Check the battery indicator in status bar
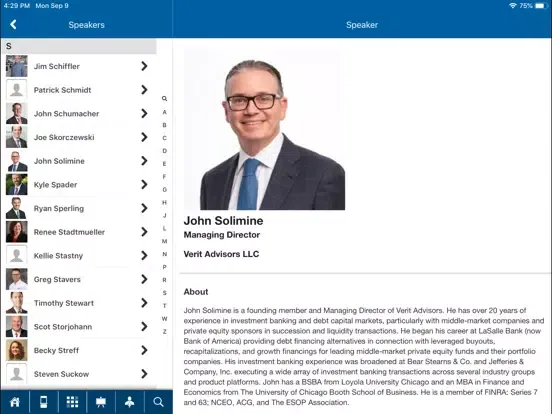Image resolution: width=552 pixels, height=414 pixels. pyautogui.click(x=540, y=6)
